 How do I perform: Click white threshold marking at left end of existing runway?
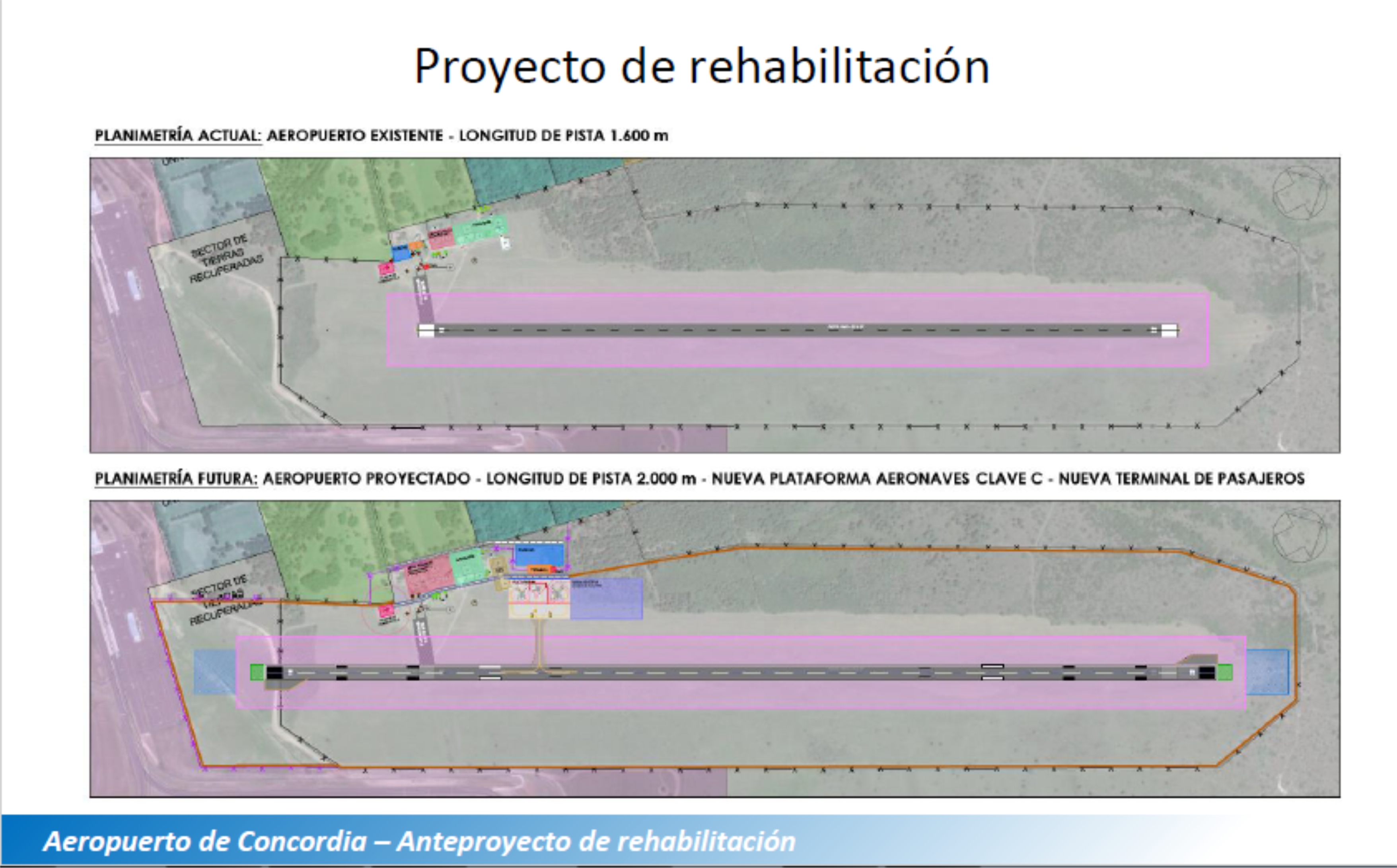point(426,330)
